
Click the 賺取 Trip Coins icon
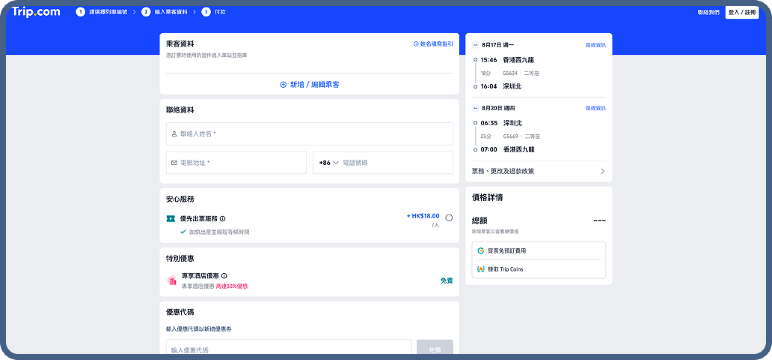tap(481, 269)
